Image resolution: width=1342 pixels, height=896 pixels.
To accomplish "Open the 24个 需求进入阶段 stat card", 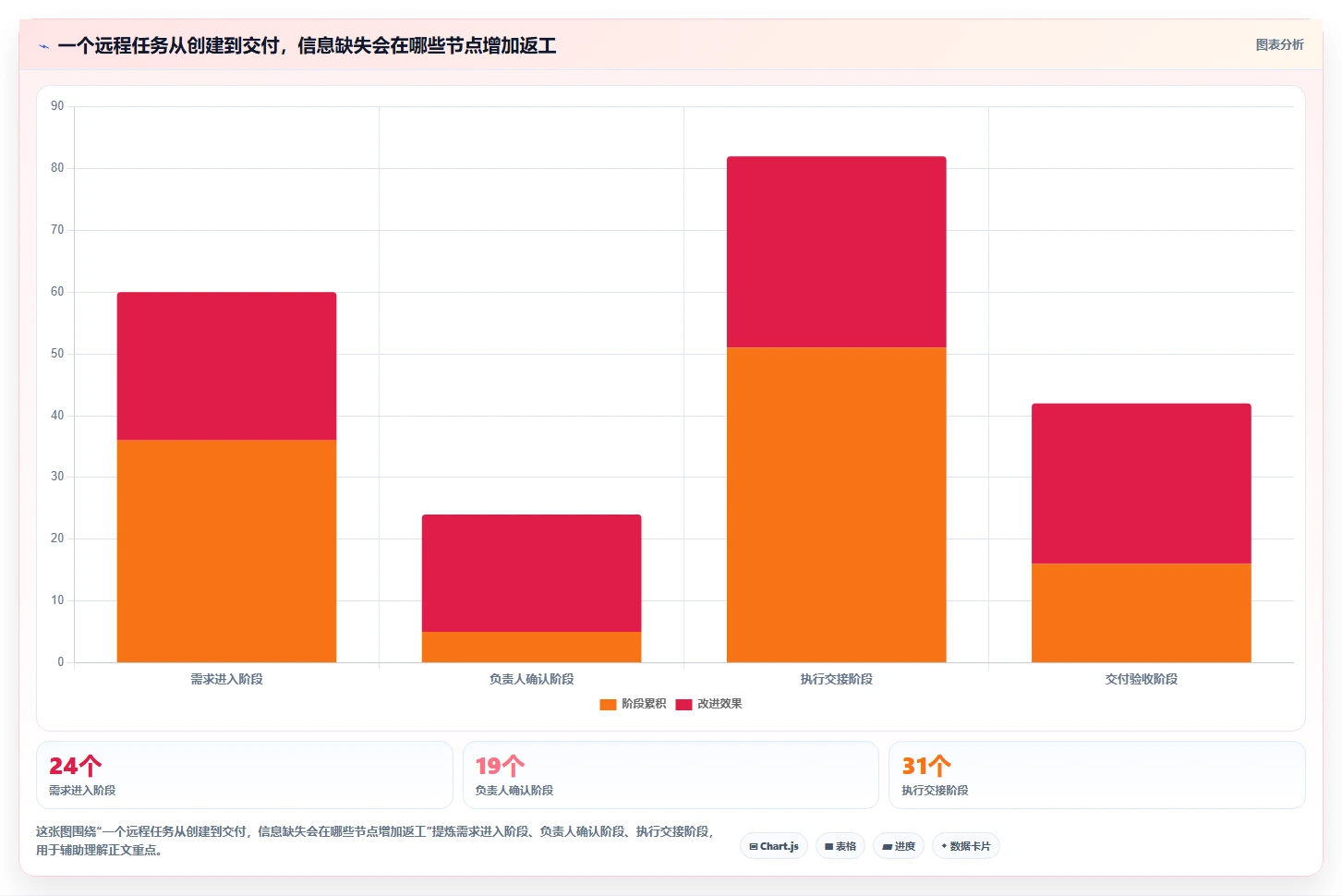I will click(245, 775).
